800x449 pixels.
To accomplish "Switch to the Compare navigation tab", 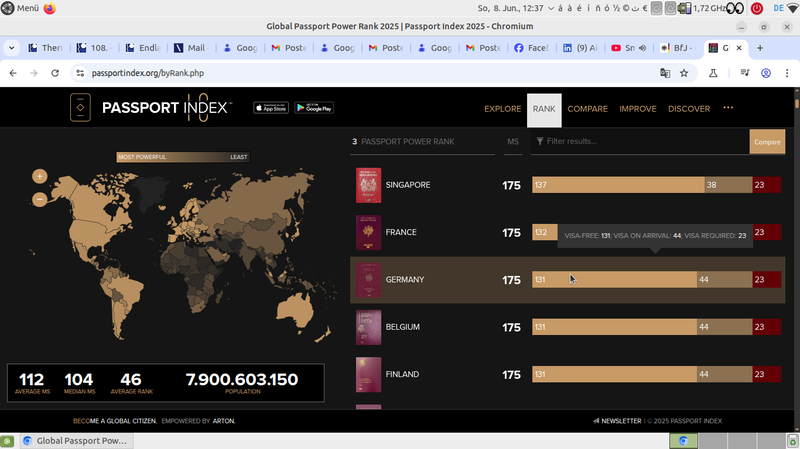I will click(587, 109).
